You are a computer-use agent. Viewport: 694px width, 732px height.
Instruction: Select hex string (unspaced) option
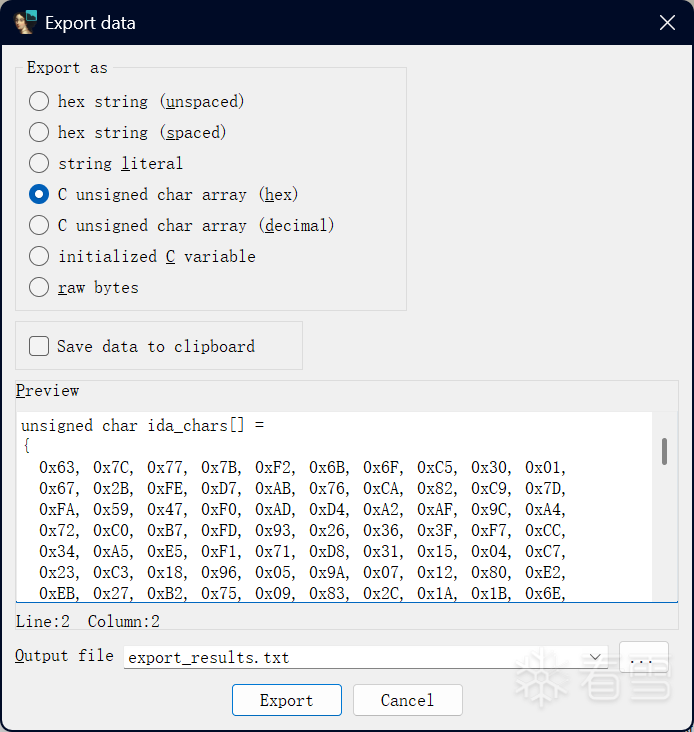tap(39, 101)
